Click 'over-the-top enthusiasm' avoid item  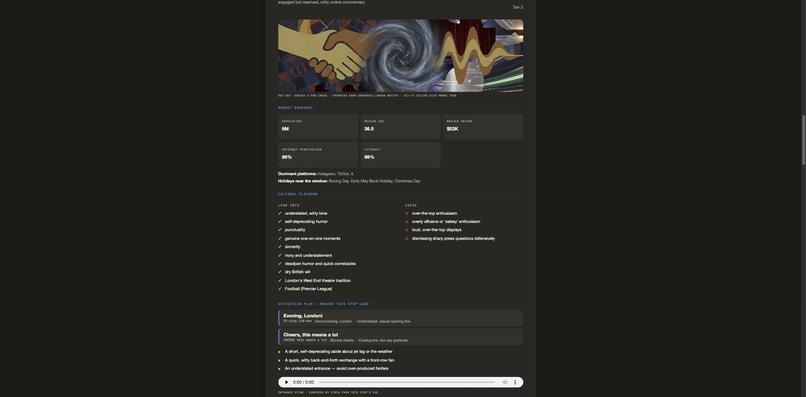click(434, 213)
